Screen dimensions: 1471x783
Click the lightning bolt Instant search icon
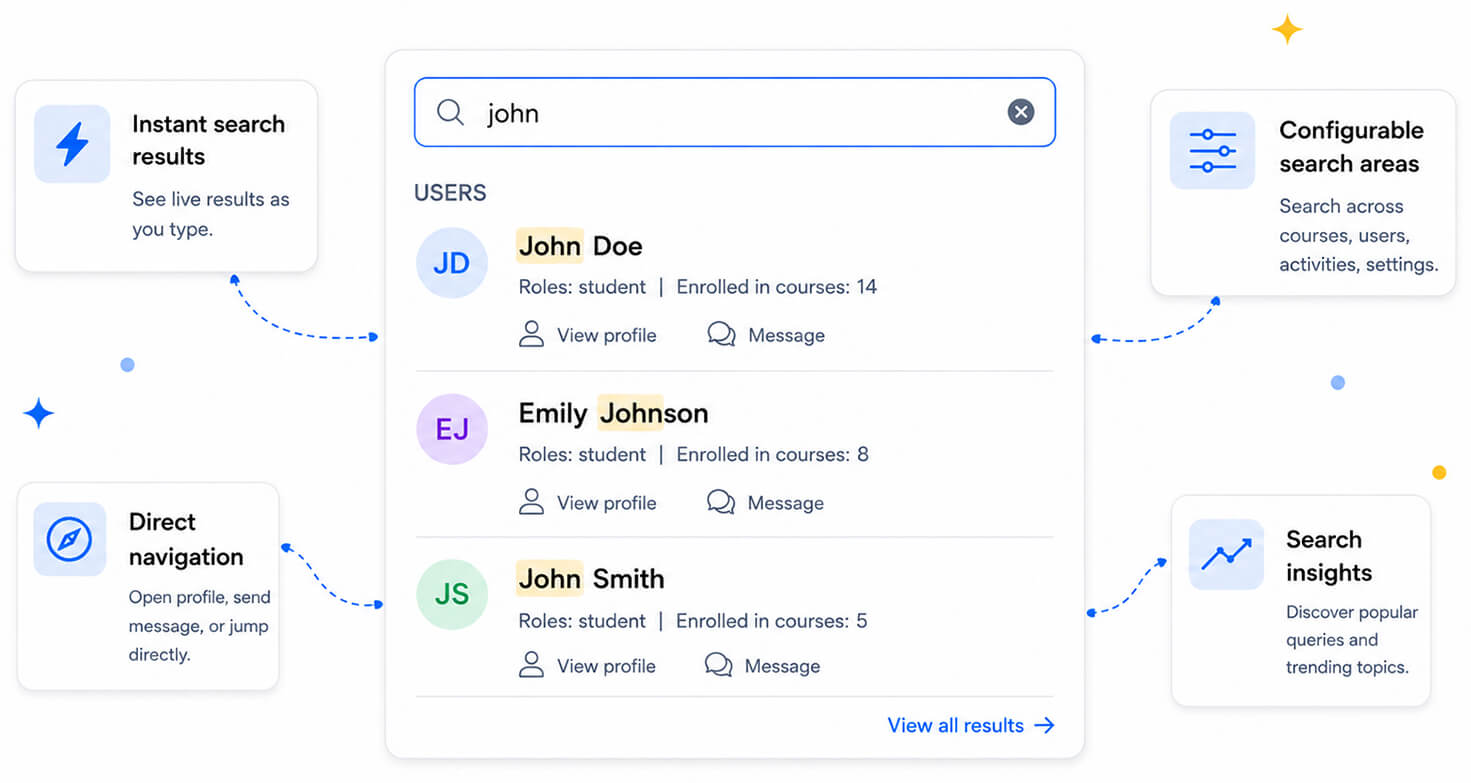pyautogui.click(x=72, y=144)
